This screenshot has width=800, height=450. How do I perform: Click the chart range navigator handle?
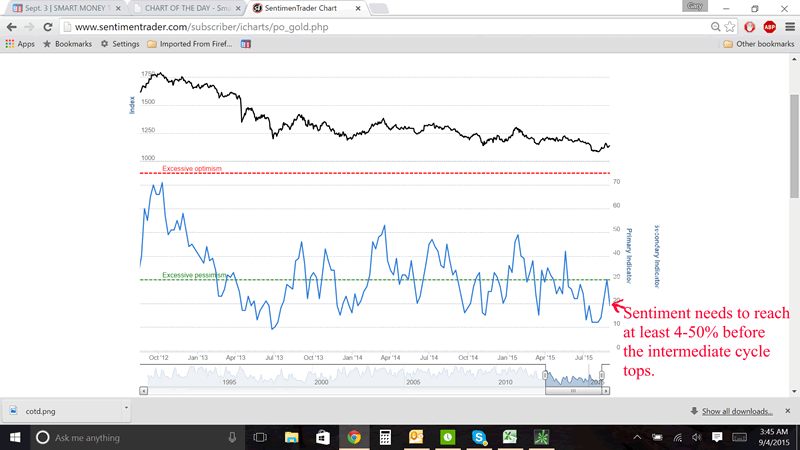click(574, 391)
